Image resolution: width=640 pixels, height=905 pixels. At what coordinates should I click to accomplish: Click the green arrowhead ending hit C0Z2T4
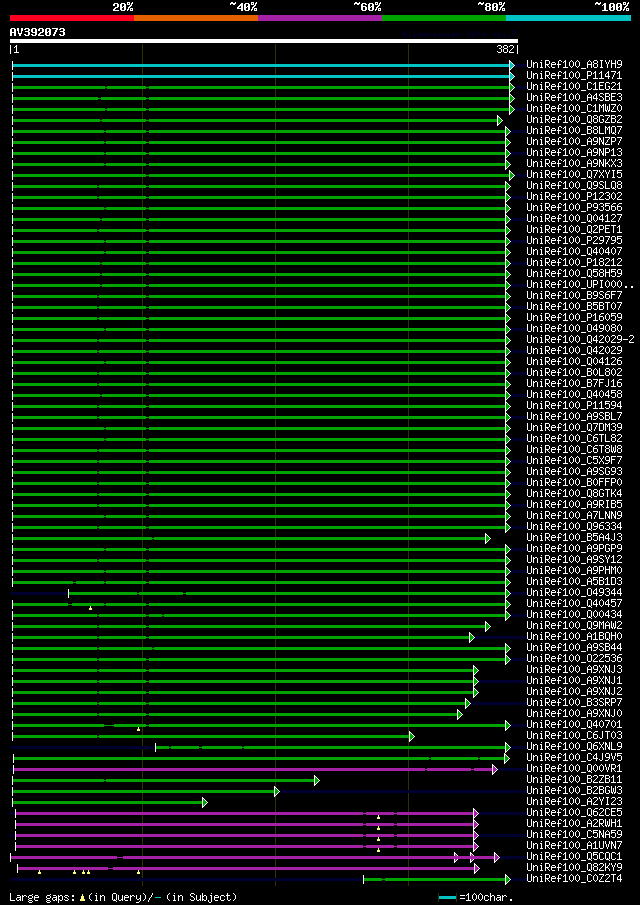coord(508,880)
